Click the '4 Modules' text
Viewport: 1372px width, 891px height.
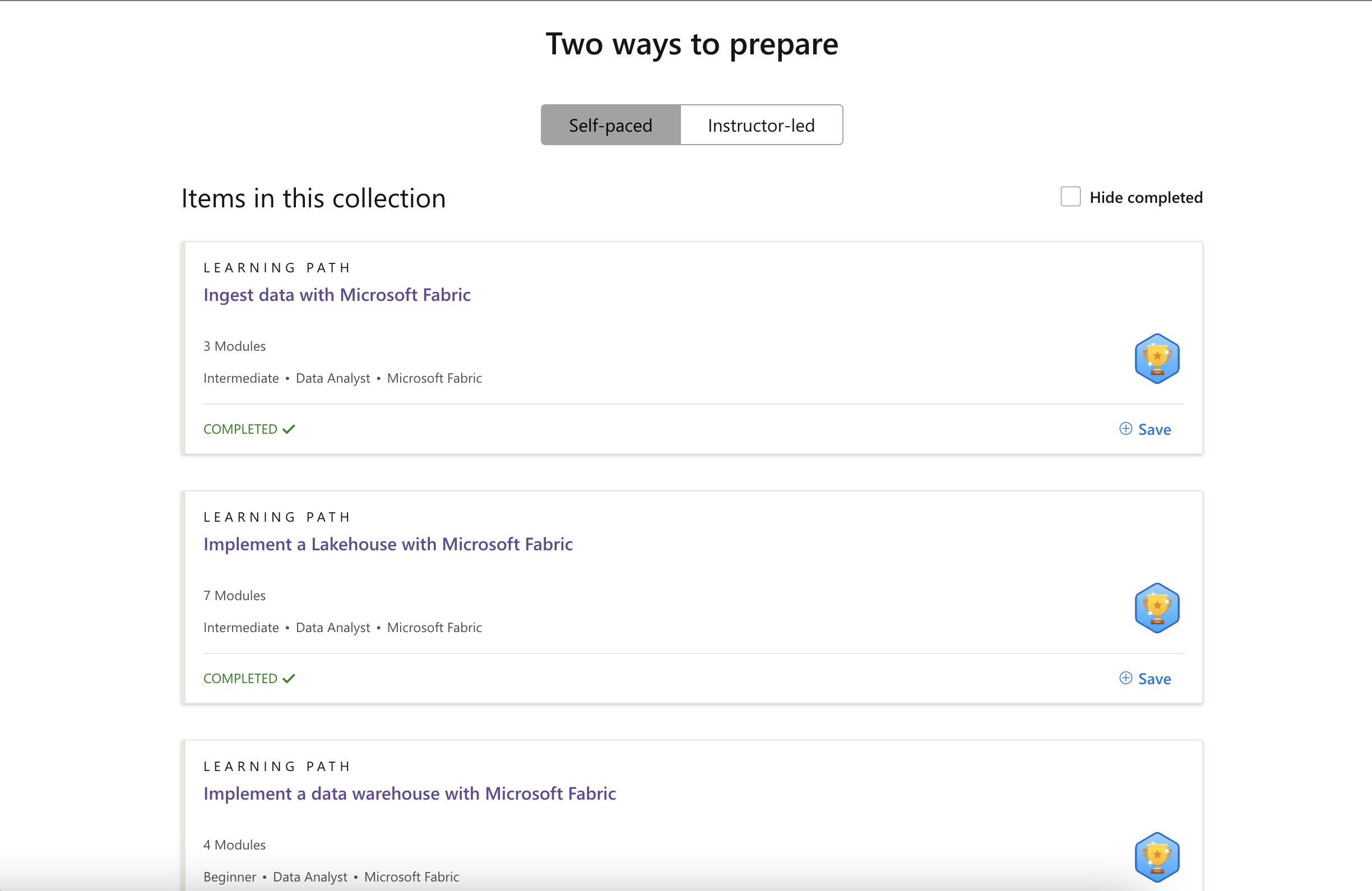click(235, 844)
